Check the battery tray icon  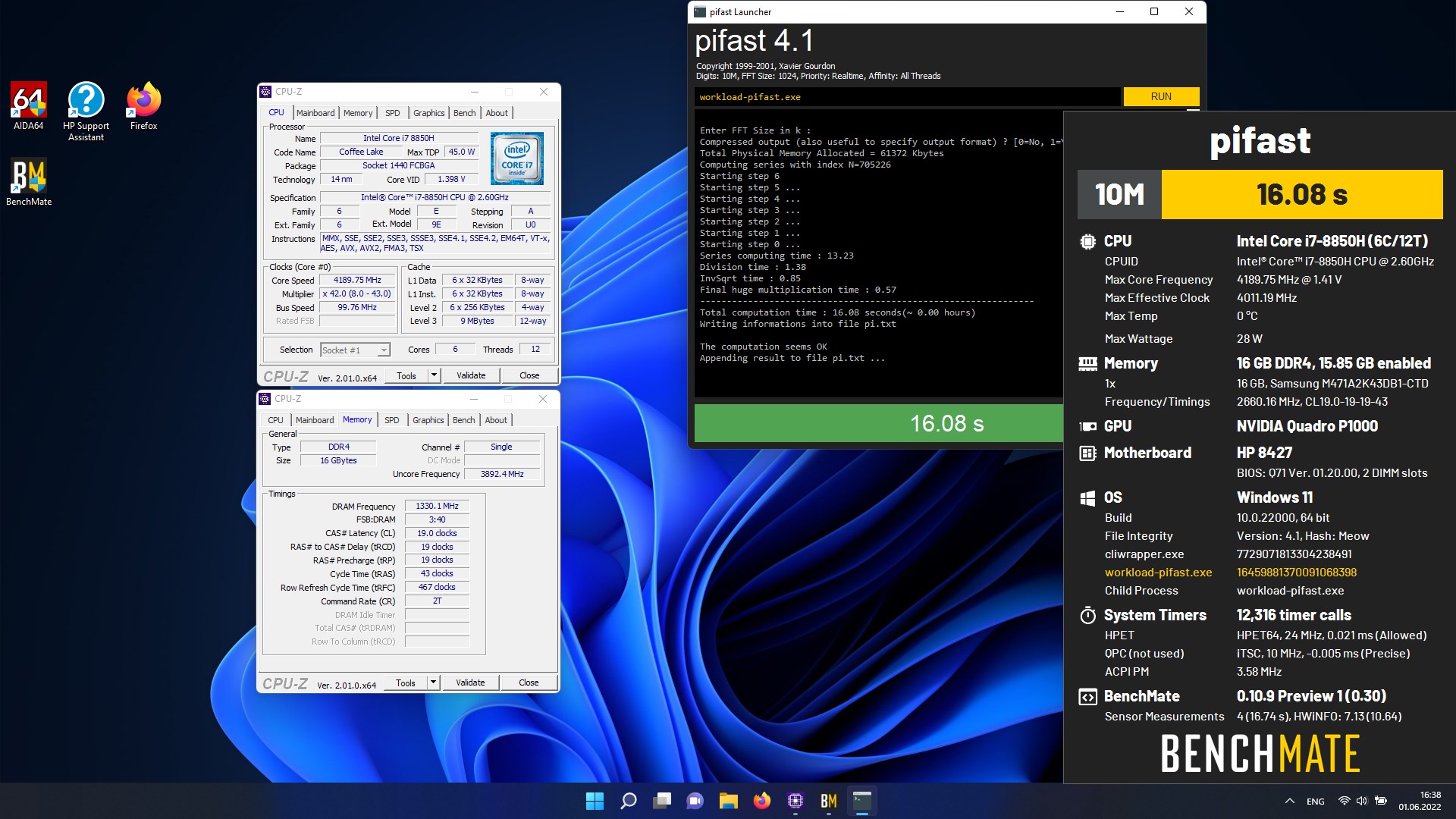[x=1381, y=801]
